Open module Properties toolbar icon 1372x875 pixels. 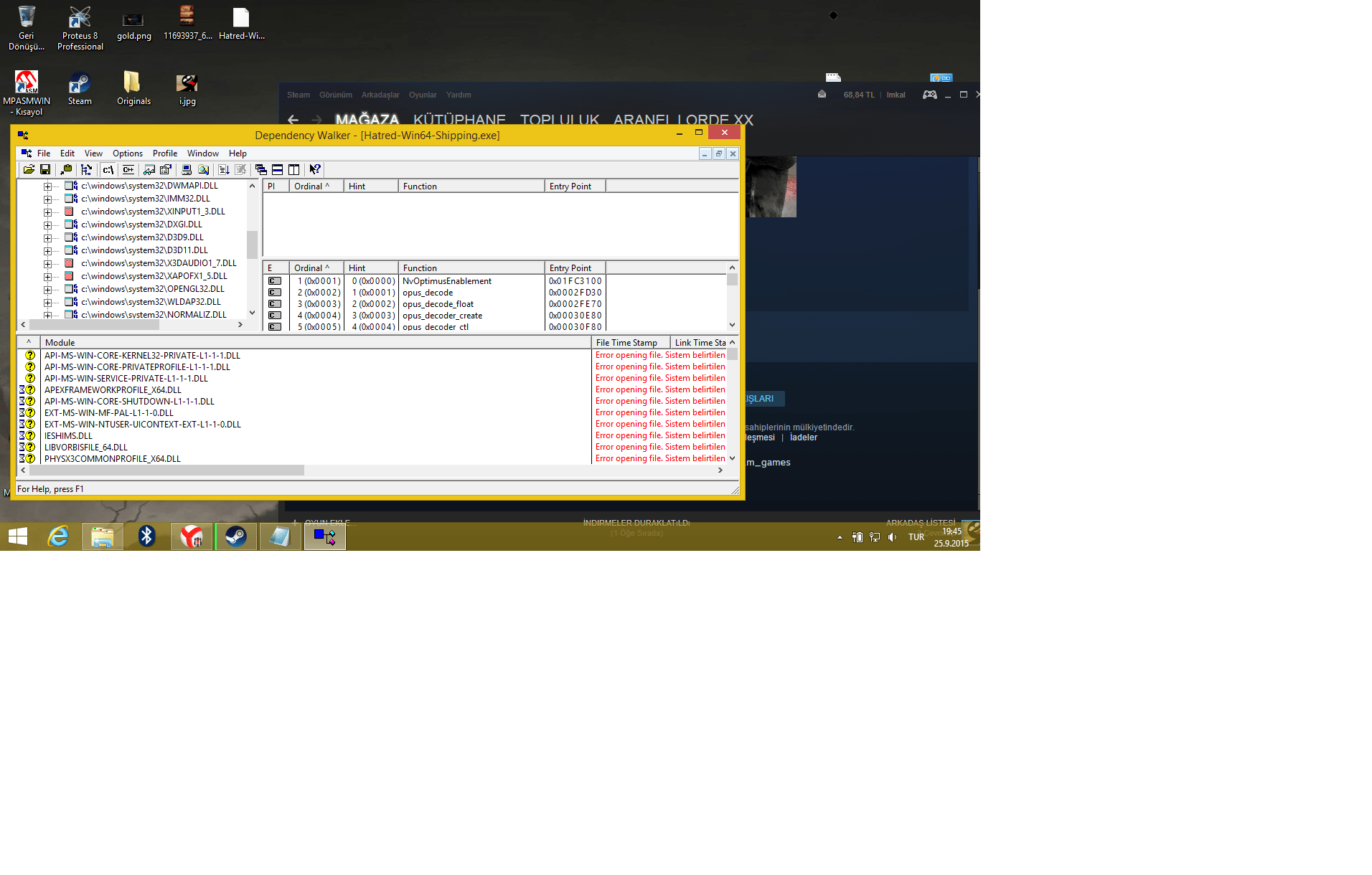click(166, 170)
